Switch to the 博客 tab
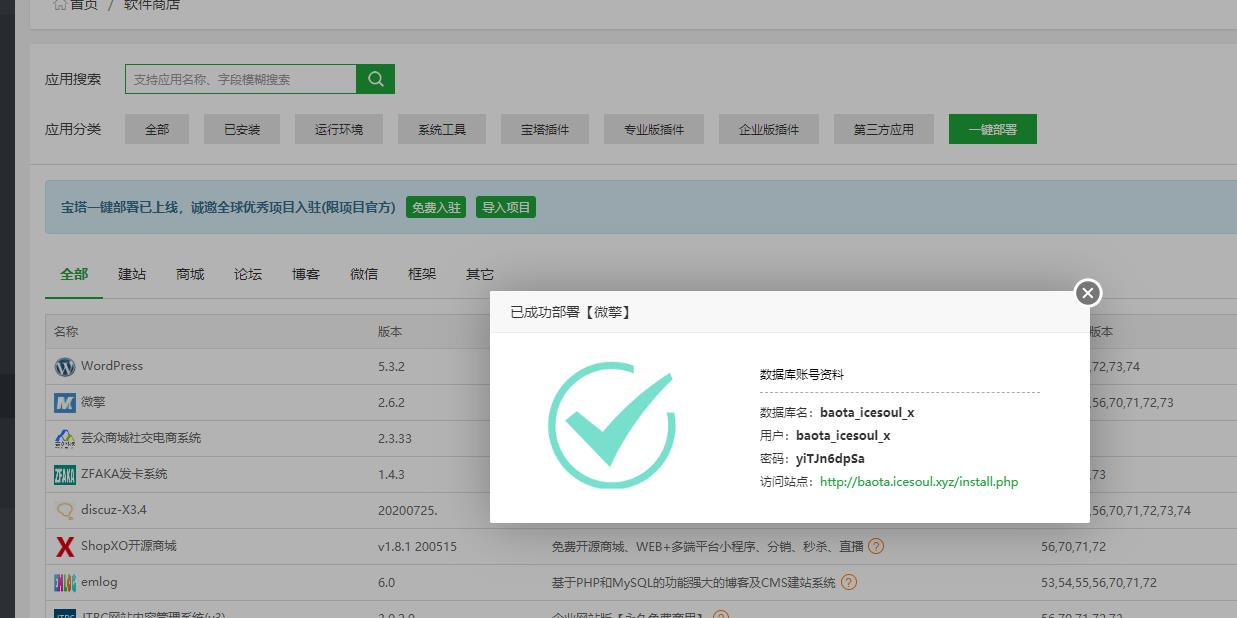 pos(306,274)
